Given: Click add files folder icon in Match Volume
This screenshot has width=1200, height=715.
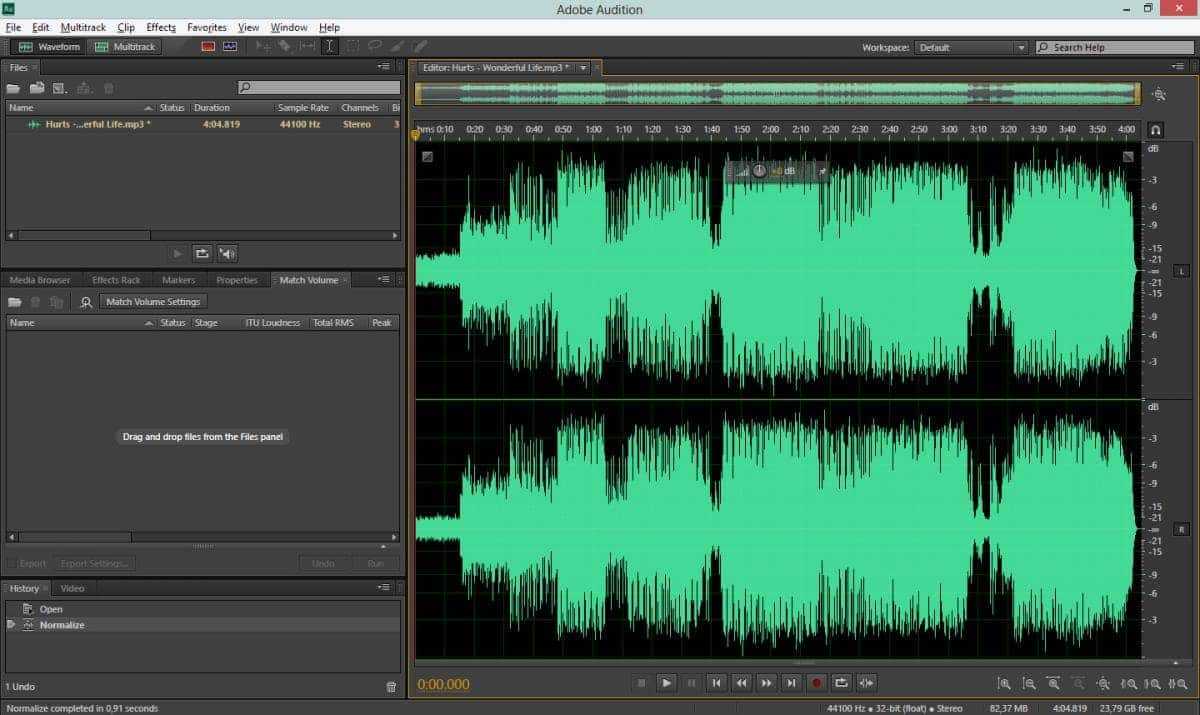Looking at the screenshot, I should pyautogui.click(x=14, y=302).
